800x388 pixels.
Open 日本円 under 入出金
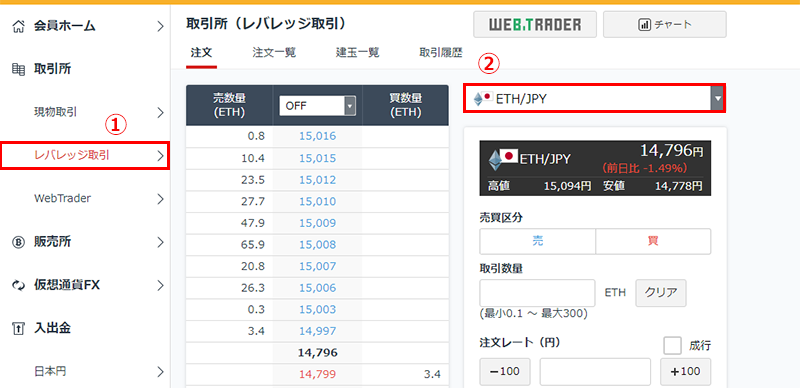[x=50, y=372]
